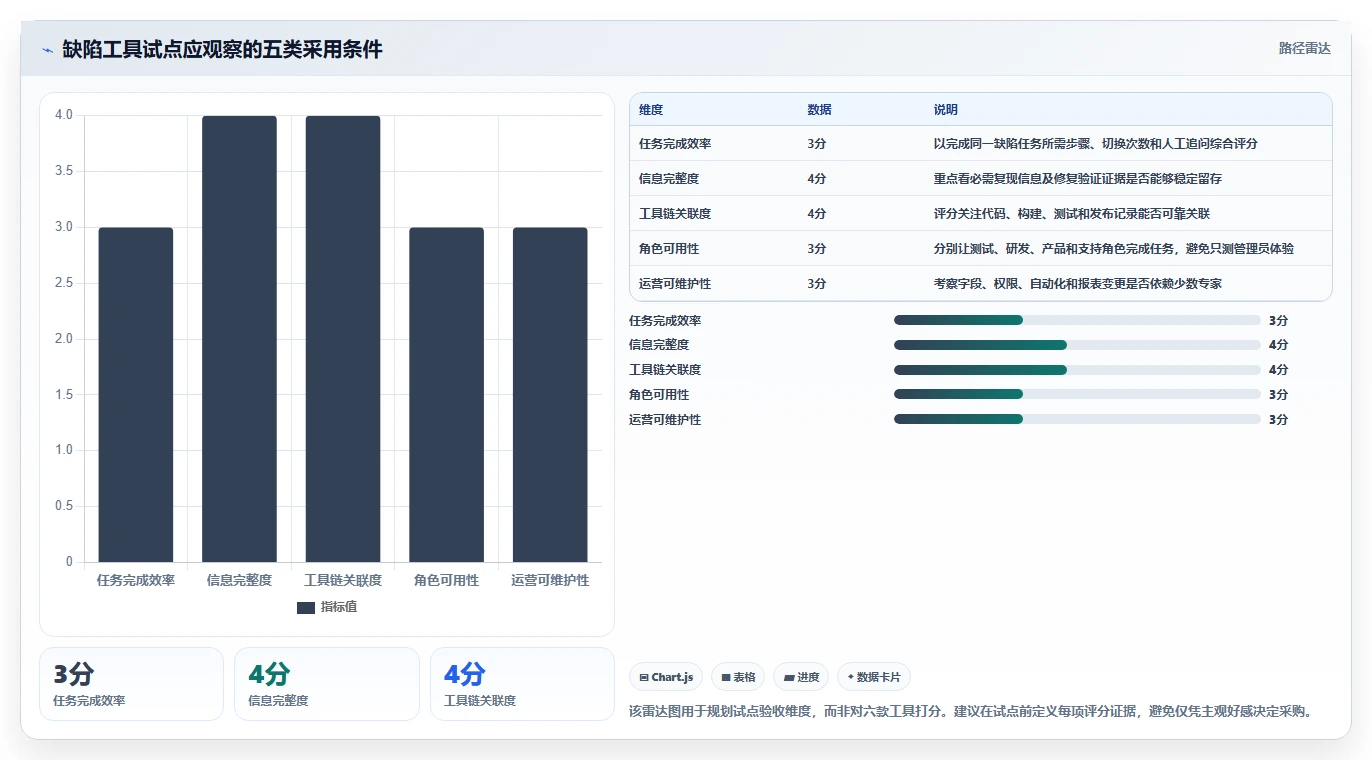
Task: Click the description starting 考察字段
Action: 1078,284
